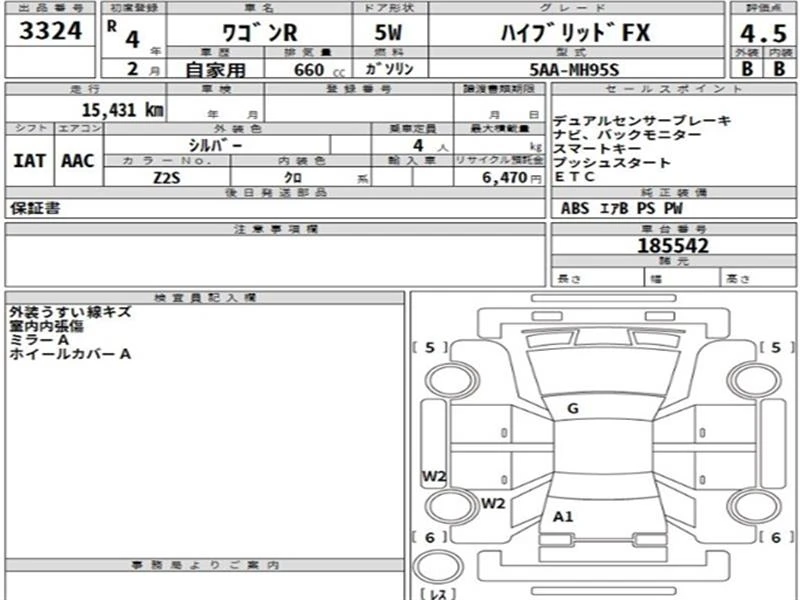Select the rear right wheel circle
This screenshot has width=800, height=600.
point(754,506)
